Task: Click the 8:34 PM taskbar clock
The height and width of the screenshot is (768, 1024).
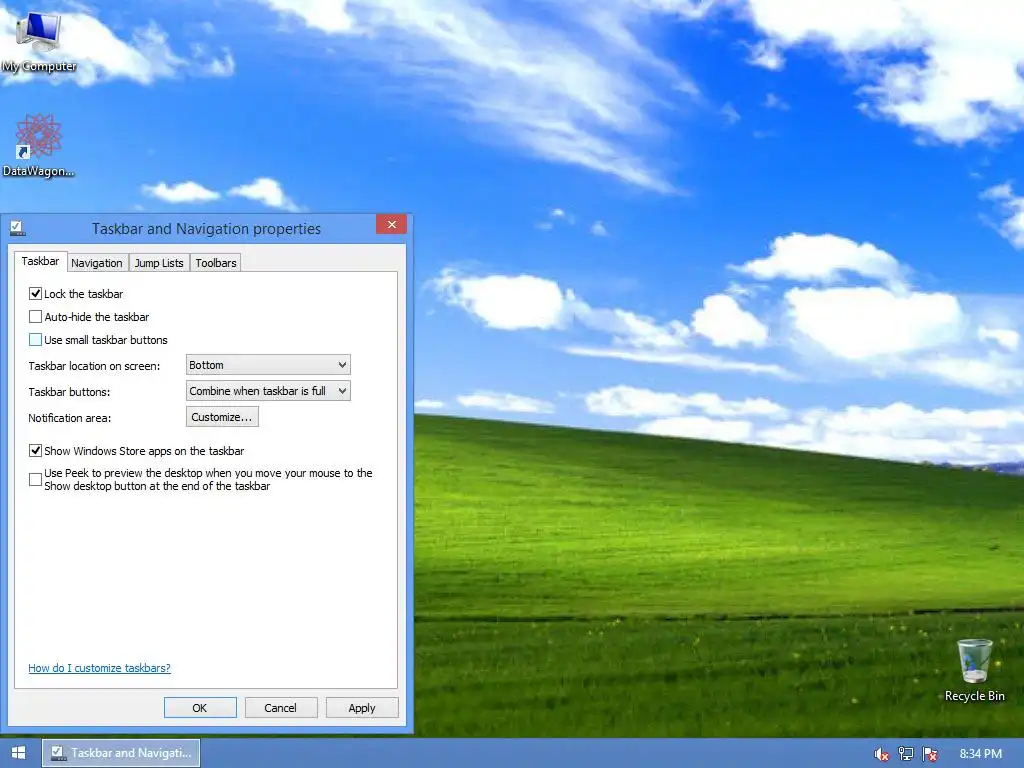Action: pos(980,754)
